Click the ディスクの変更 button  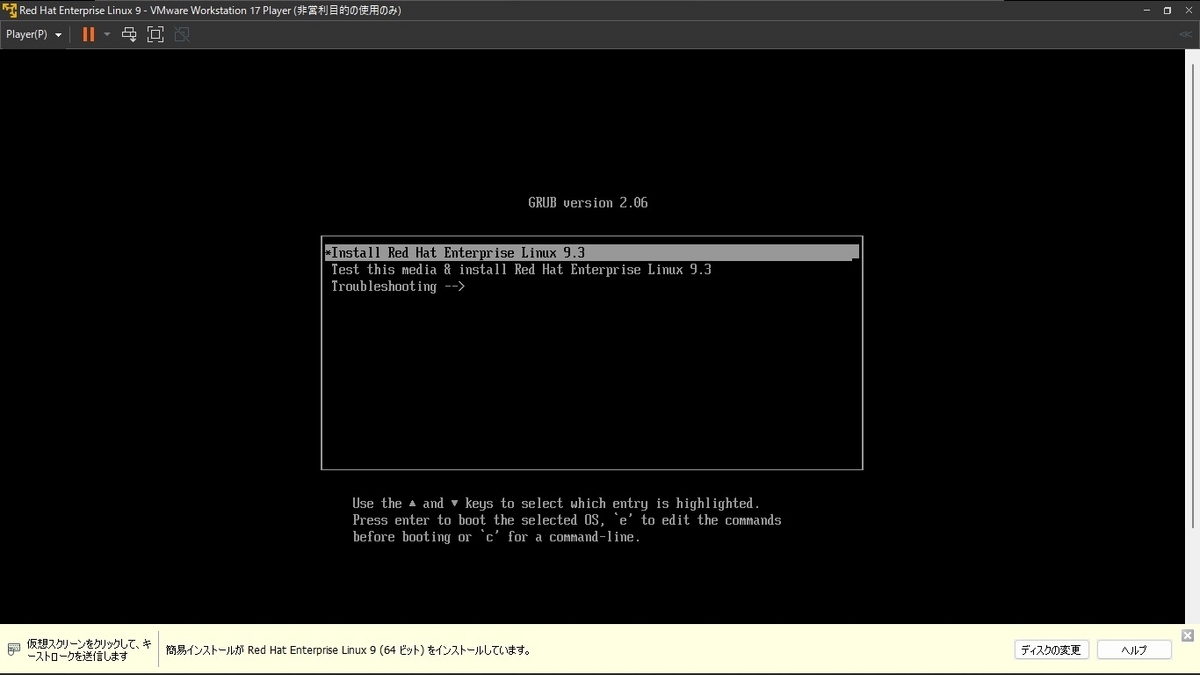(1050, 650)
